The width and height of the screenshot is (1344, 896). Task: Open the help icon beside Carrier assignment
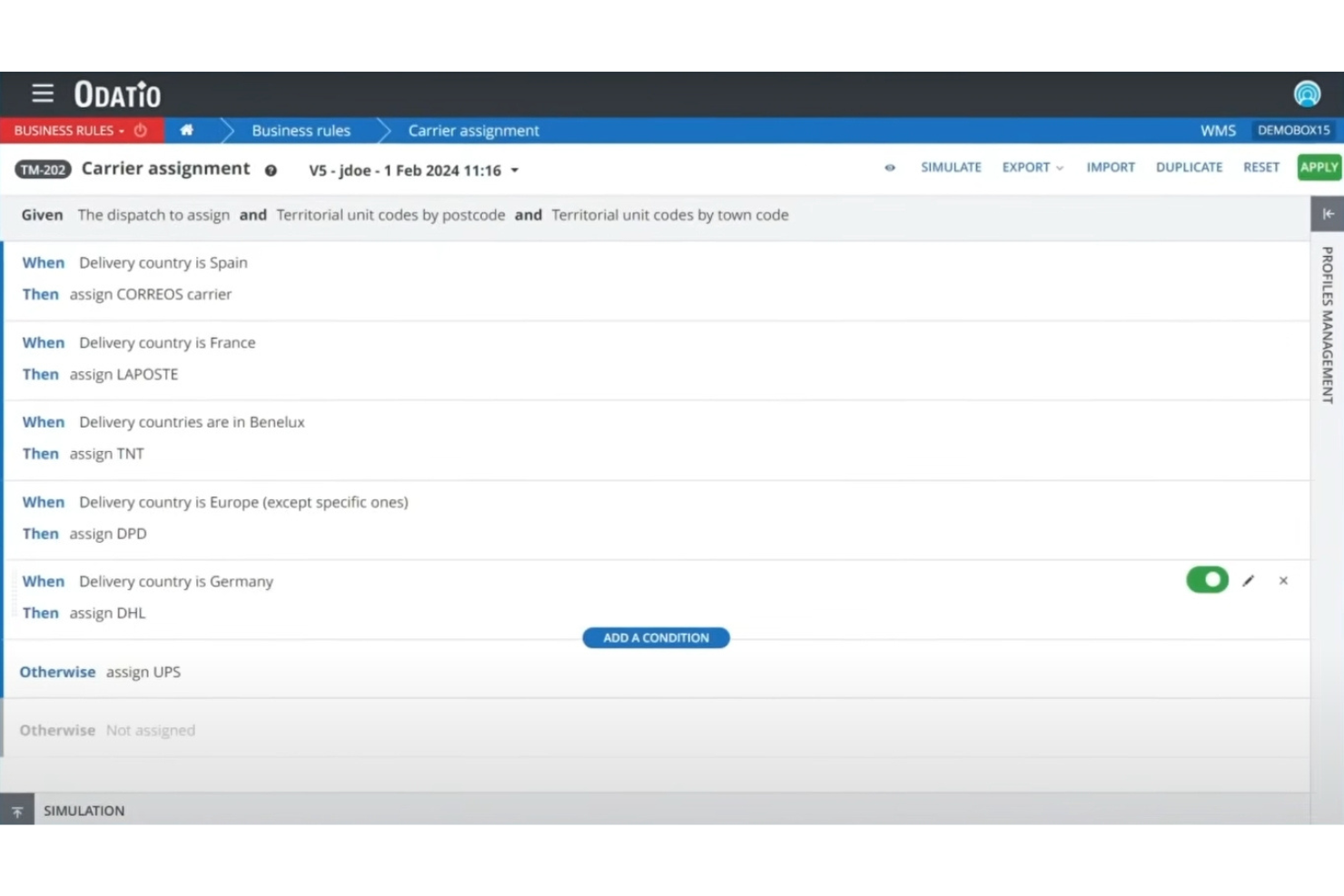tap(271, 170)
